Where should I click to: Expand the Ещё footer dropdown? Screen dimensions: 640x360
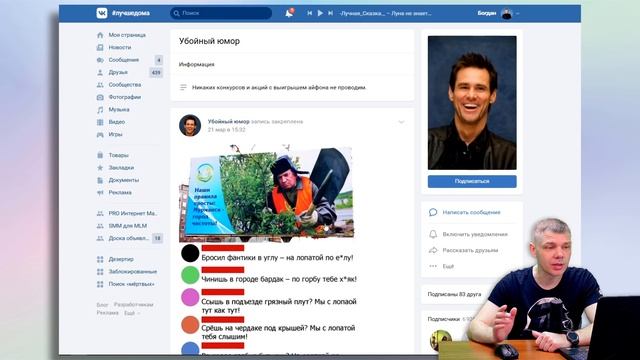click(131, 313)
